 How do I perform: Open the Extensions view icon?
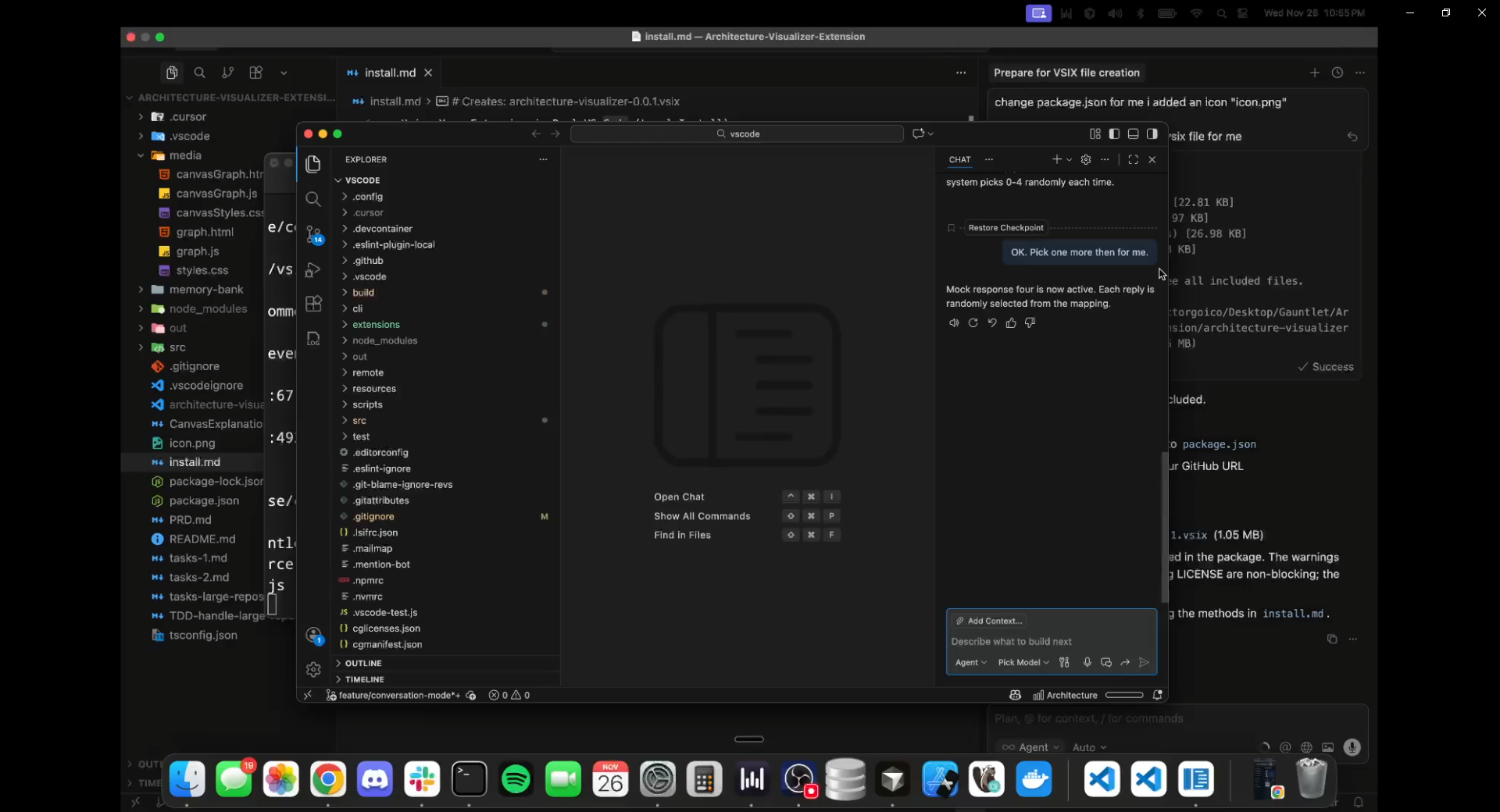pyautogui.click(x=314, y=304)
